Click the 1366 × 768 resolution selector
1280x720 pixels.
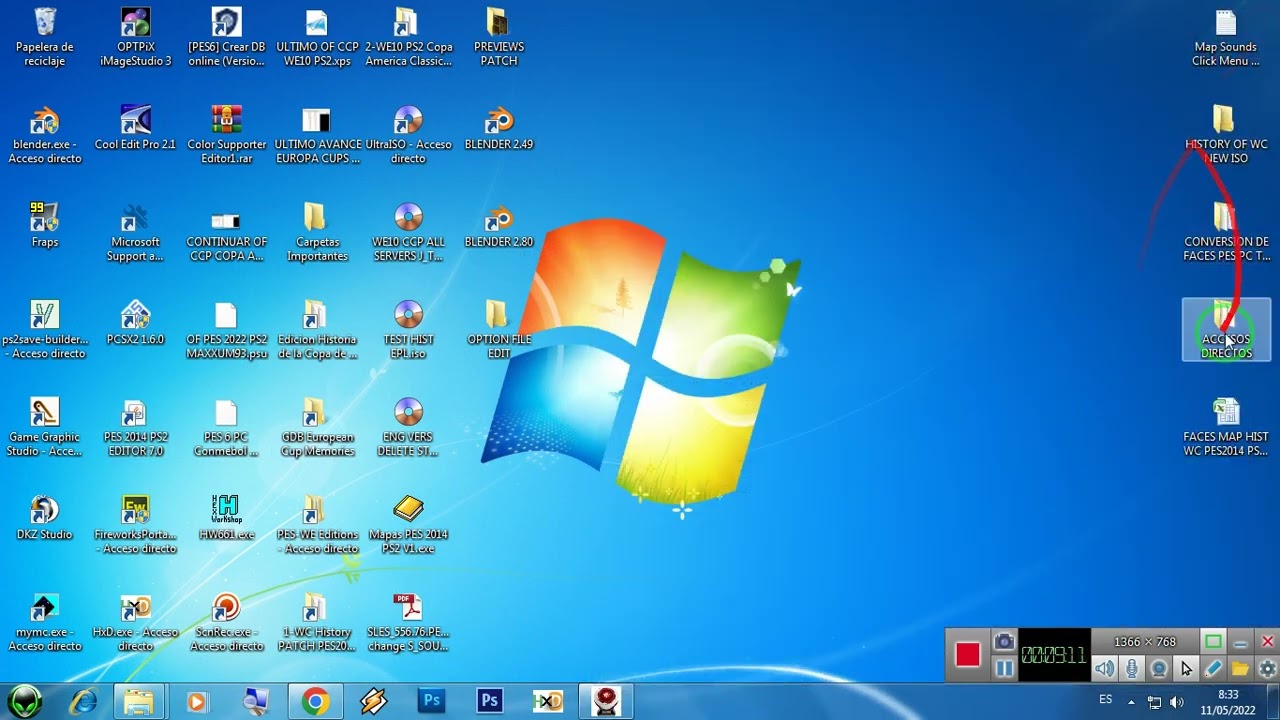point(1145,642)
